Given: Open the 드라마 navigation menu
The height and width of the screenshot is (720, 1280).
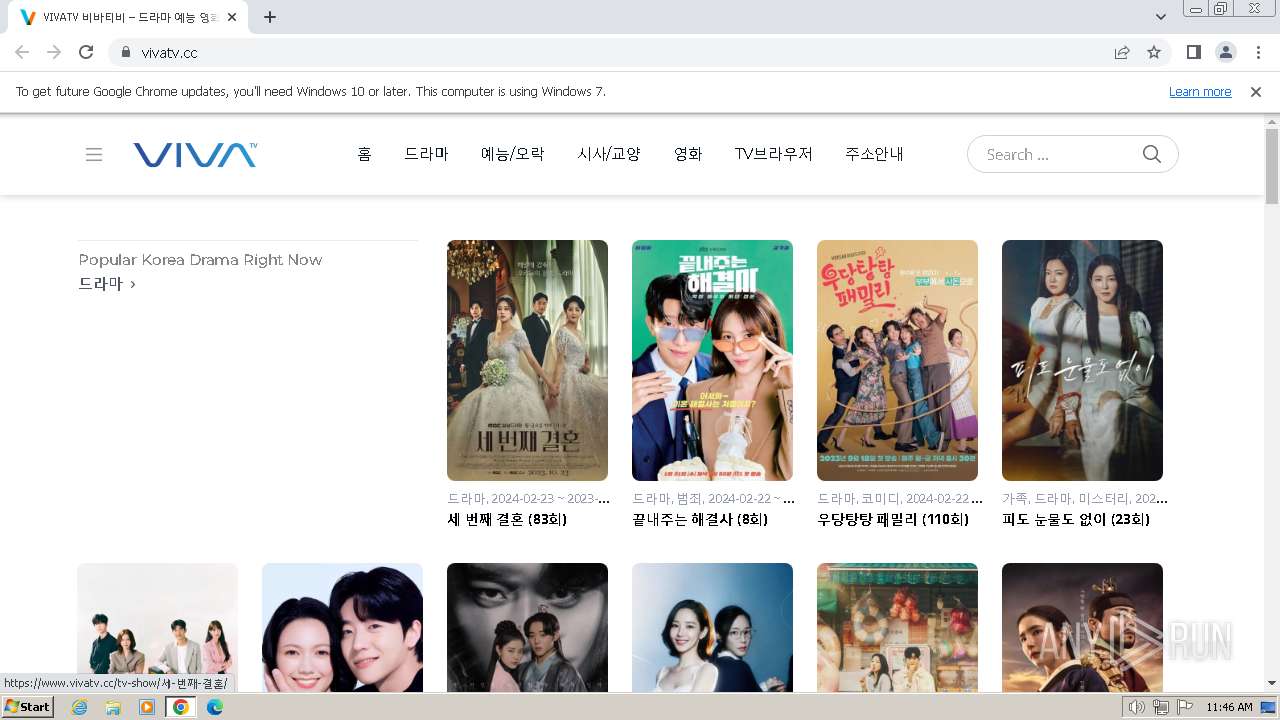Looking at the screenshot, I should (x=426, y=154).
